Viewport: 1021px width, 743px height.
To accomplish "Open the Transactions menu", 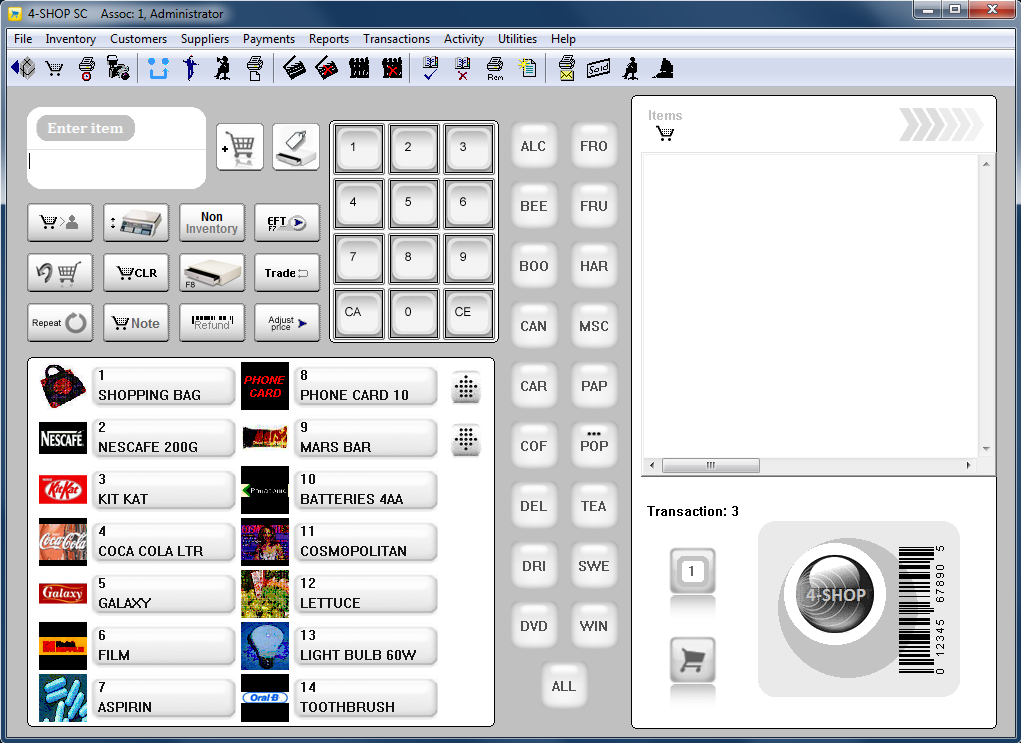I will (x=397, y=39).
